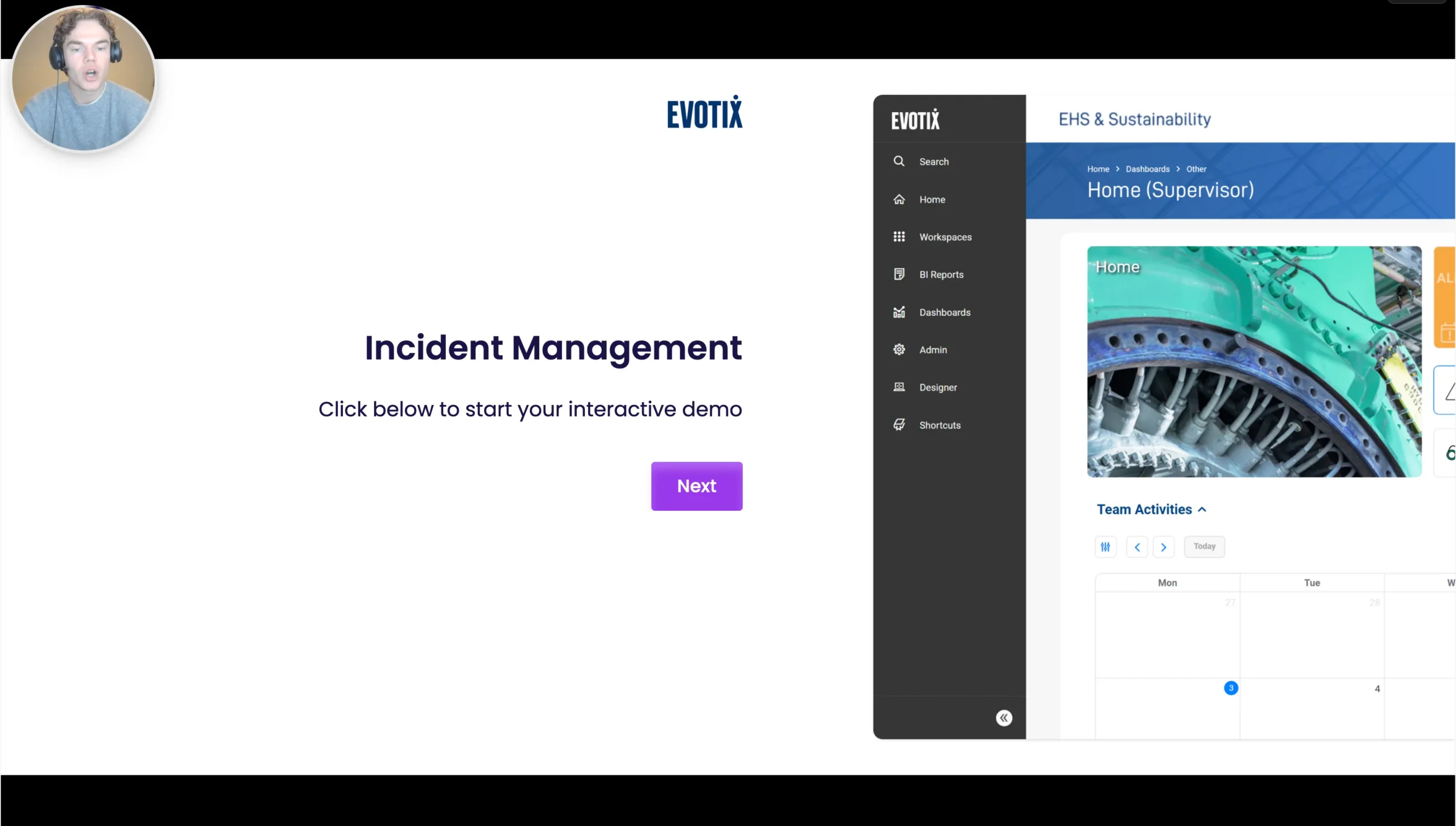The height and width of the screenshot is (826, 1456).
Task: Click the EHS & Sustainability title
Action: [1134, 119]
